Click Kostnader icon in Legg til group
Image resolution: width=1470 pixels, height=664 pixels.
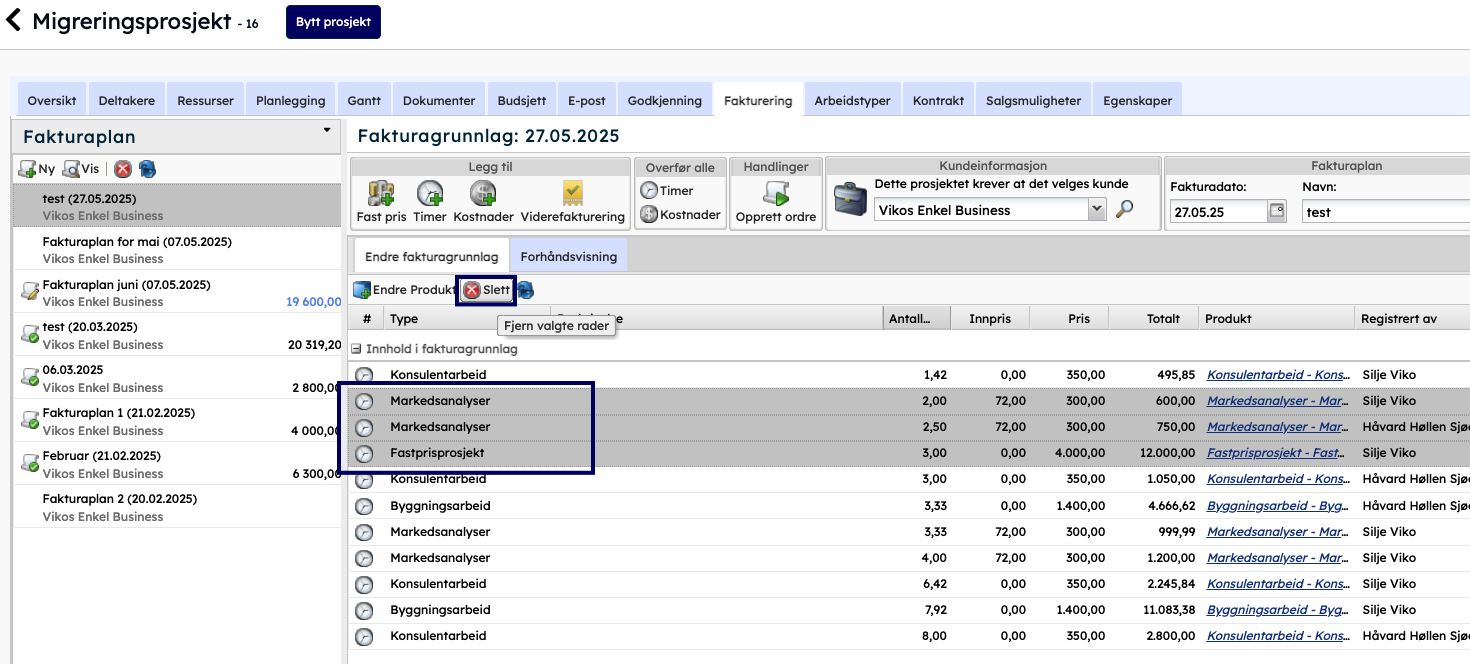click(483, 194)
